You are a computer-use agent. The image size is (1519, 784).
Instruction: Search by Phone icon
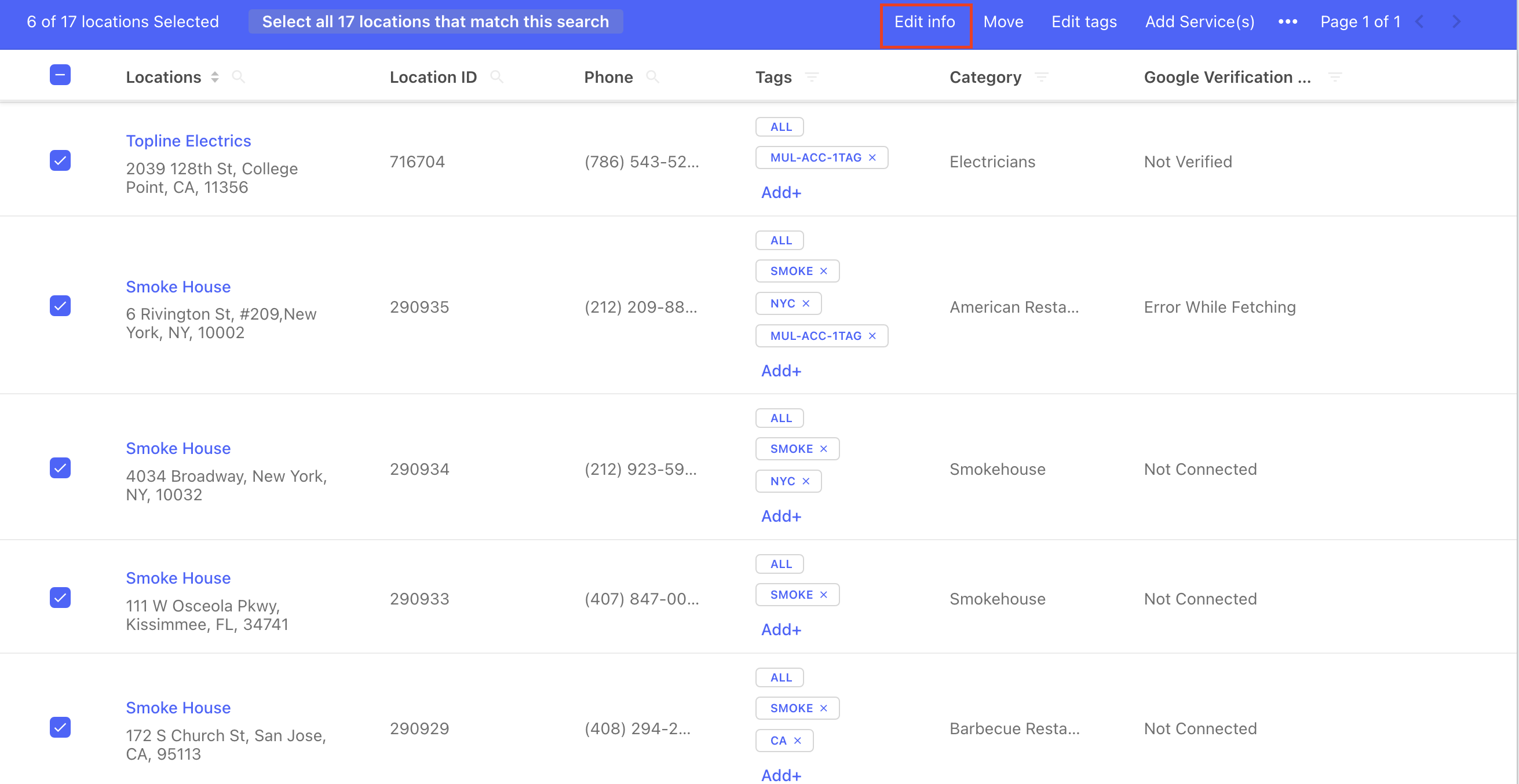coord(652,76)
